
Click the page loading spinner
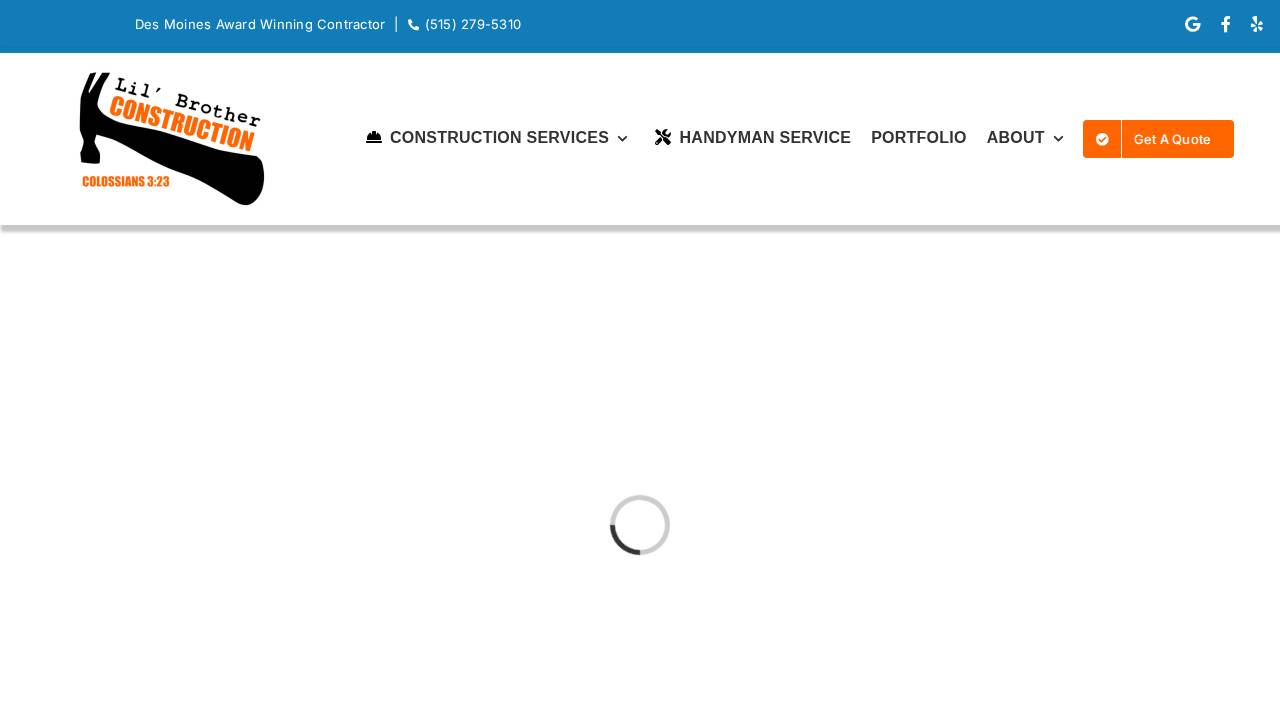pyautogui.click(x=640, y=525)
